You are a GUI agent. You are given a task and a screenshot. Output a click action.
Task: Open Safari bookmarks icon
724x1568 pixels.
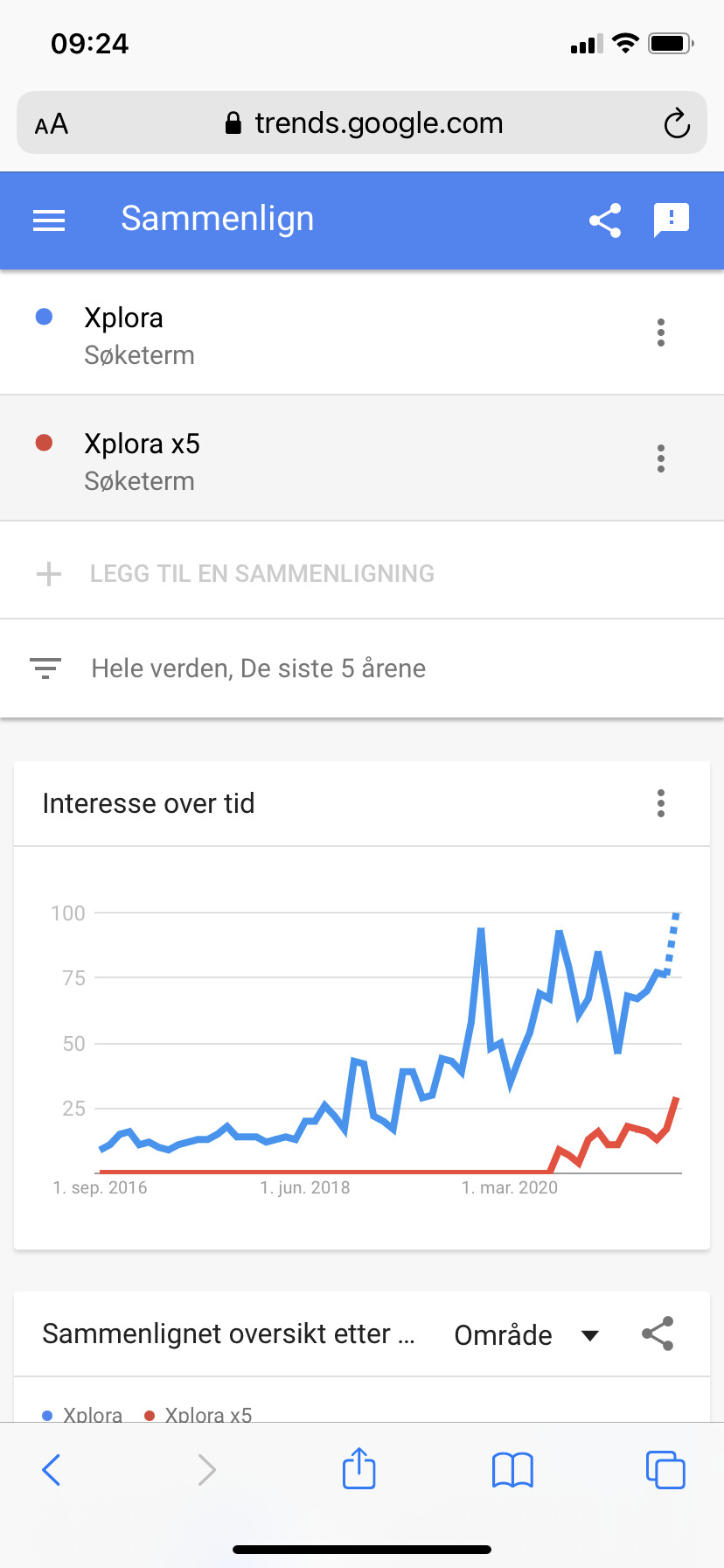tap(512, 1470)
